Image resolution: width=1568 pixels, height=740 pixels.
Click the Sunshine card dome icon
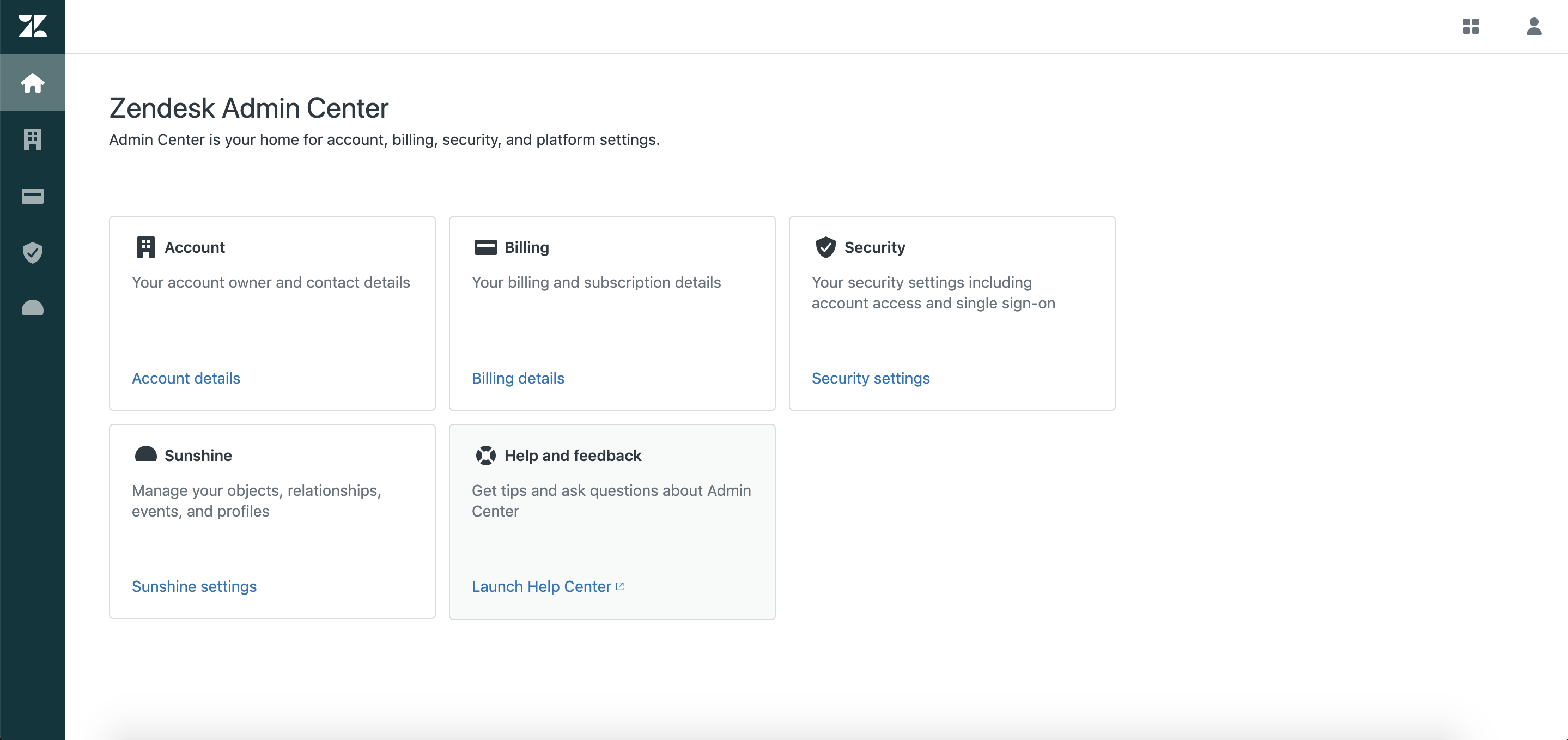click(x=145, y=454)
